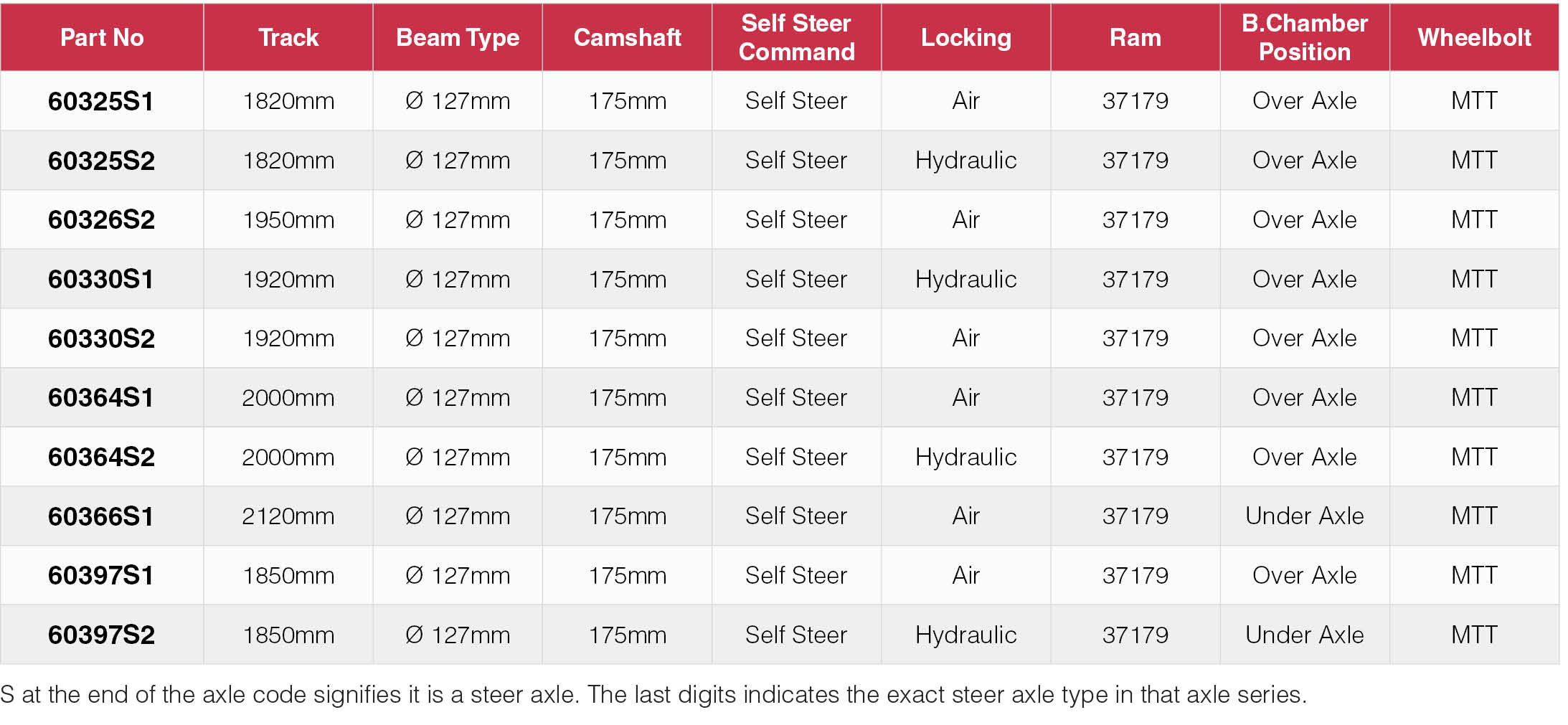1568x725 pixels.
Task: Click part number 60330S1
Action: pos(101,279)
